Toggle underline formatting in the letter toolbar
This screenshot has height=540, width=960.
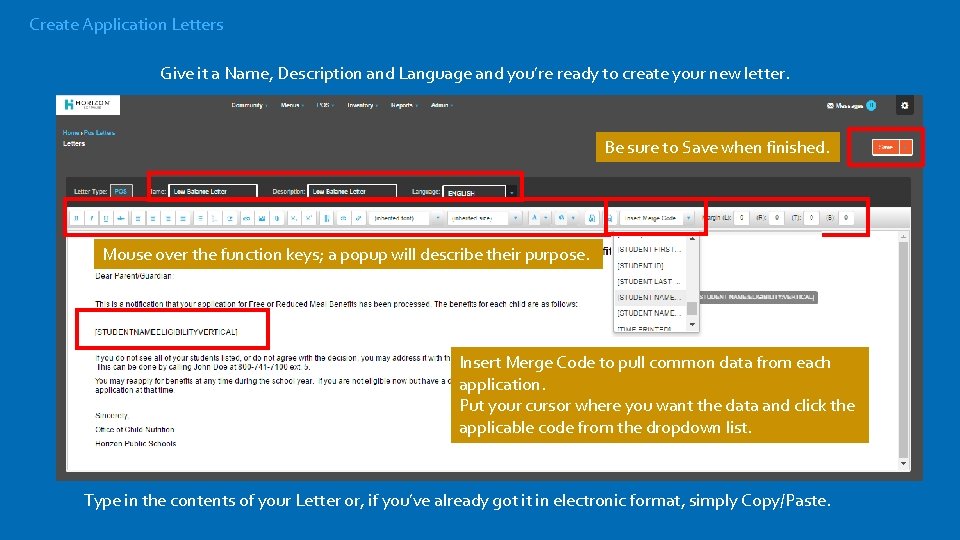(x=106, y=218)
